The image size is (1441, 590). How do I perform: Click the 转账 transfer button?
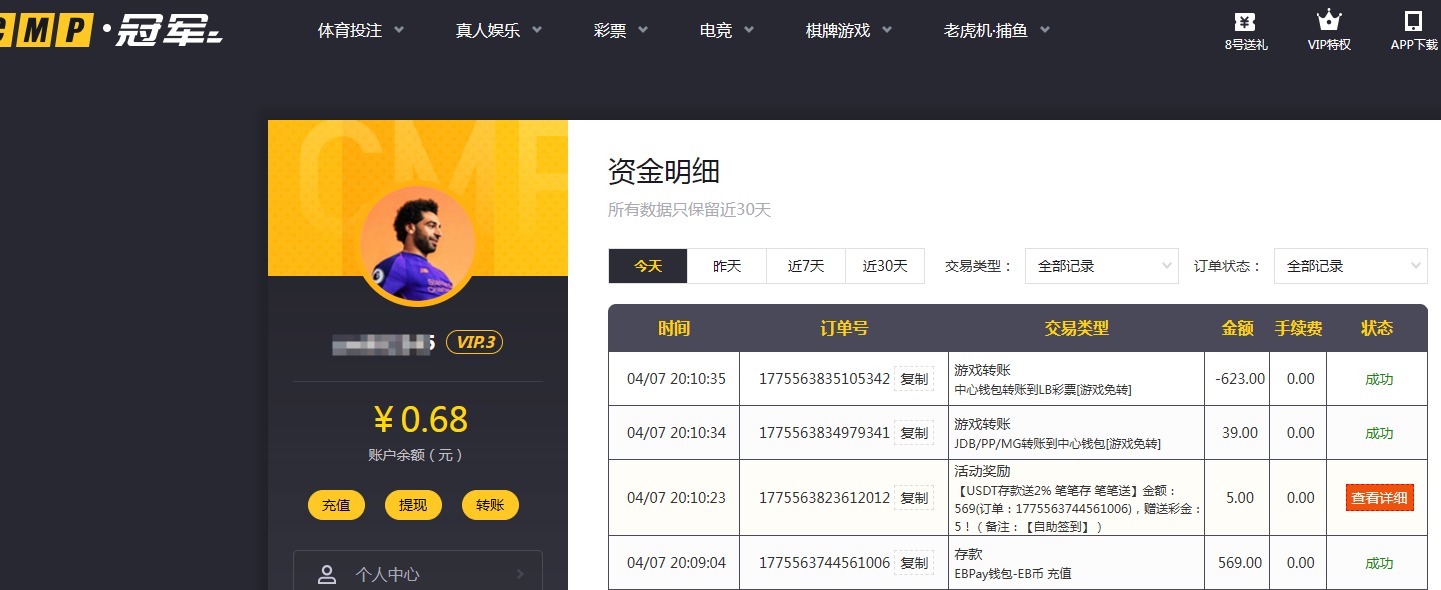pyautogui.click(x=489, y=505)
